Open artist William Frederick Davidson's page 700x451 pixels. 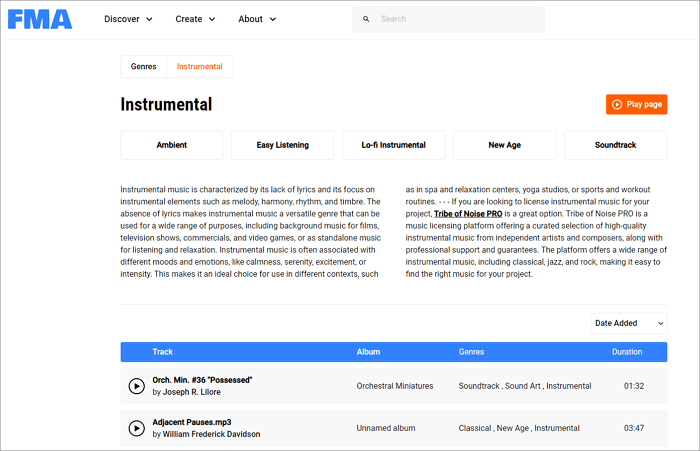(210, 434)
